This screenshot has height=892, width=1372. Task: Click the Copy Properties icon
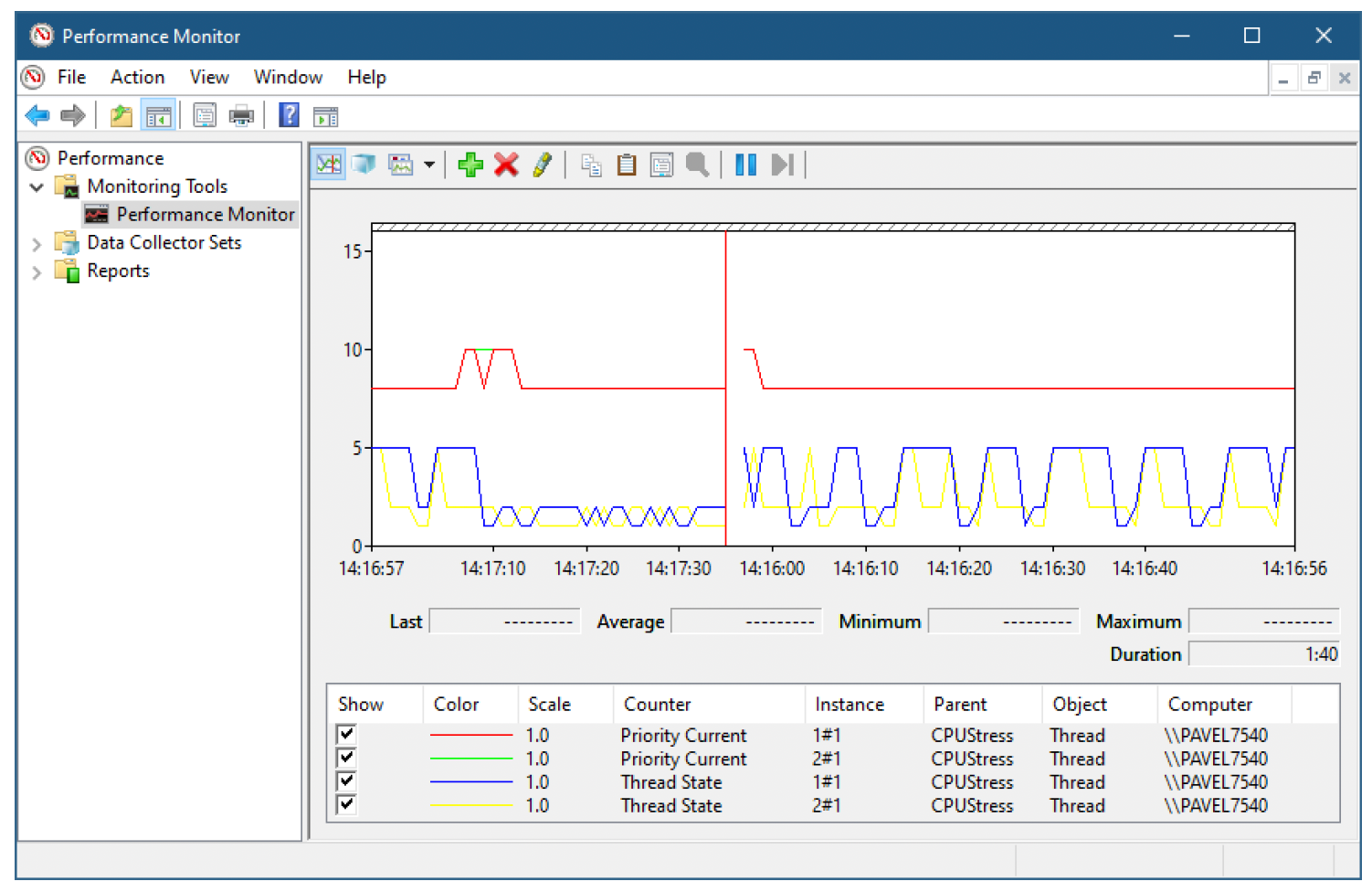(x=591, y=165)
